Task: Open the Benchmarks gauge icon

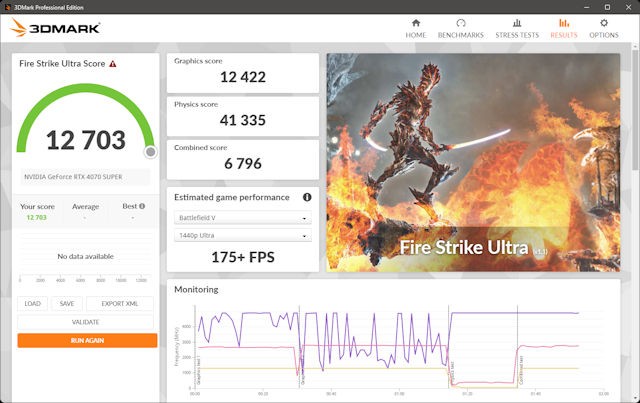Action: coord(461,23)
